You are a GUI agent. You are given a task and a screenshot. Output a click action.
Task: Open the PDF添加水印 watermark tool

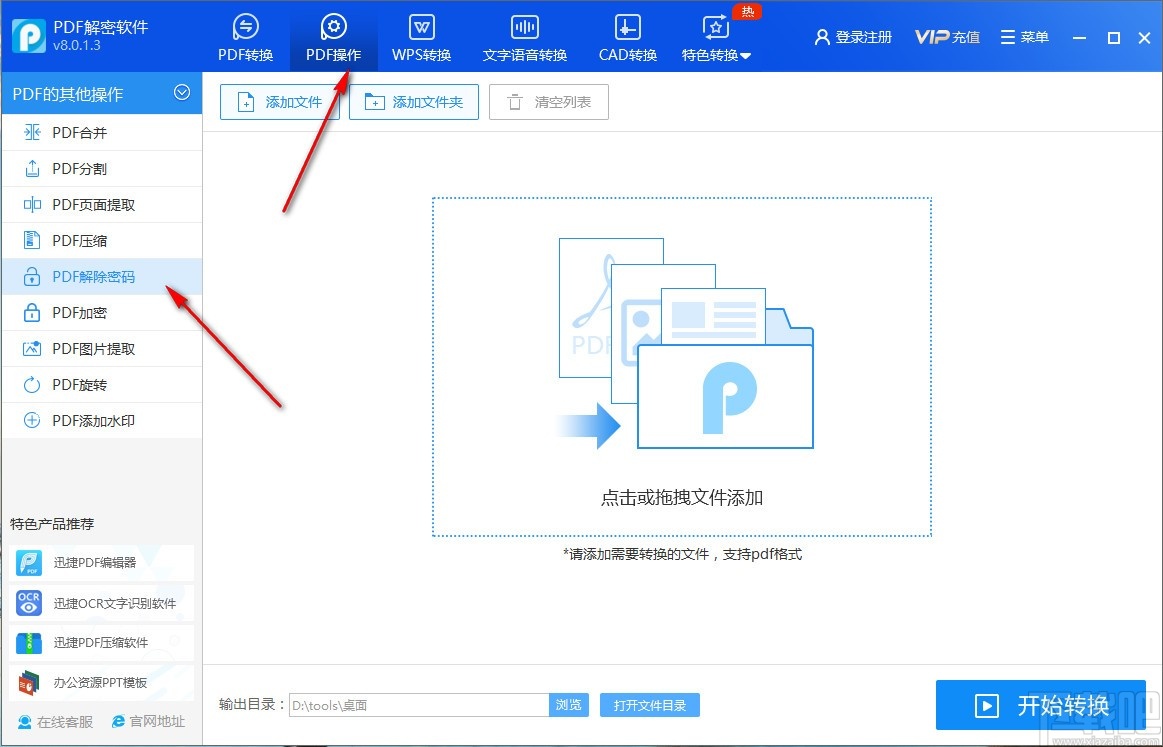tap(90, 420)
